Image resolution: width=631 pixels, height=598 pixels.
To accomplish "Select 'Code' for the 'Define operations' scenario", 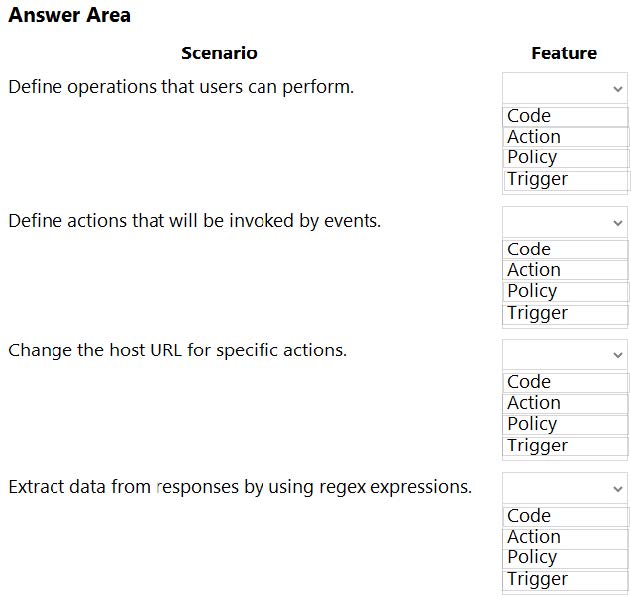I will tap(565, 116).
